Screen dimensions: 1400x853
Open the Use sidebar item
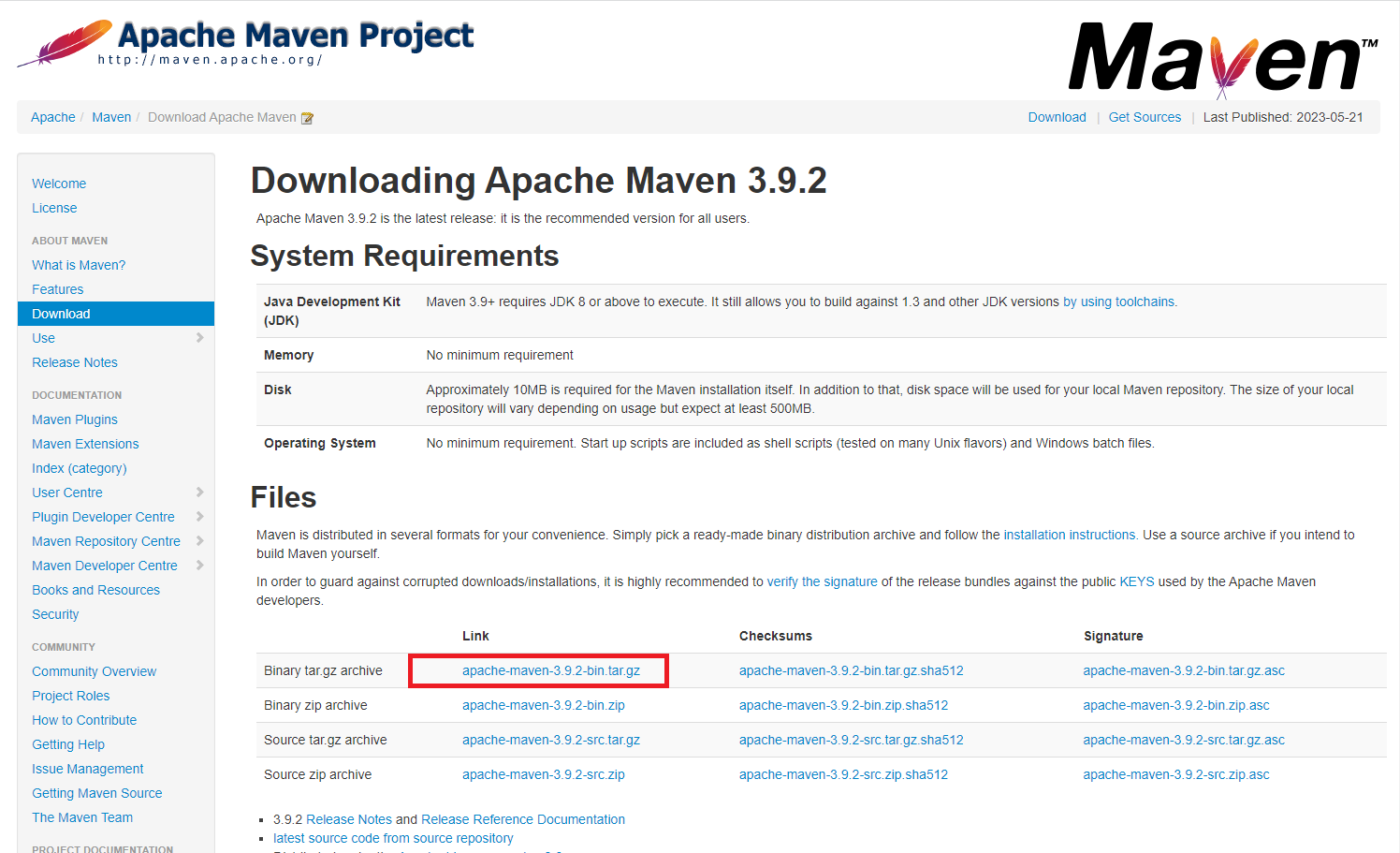(43, 338)
